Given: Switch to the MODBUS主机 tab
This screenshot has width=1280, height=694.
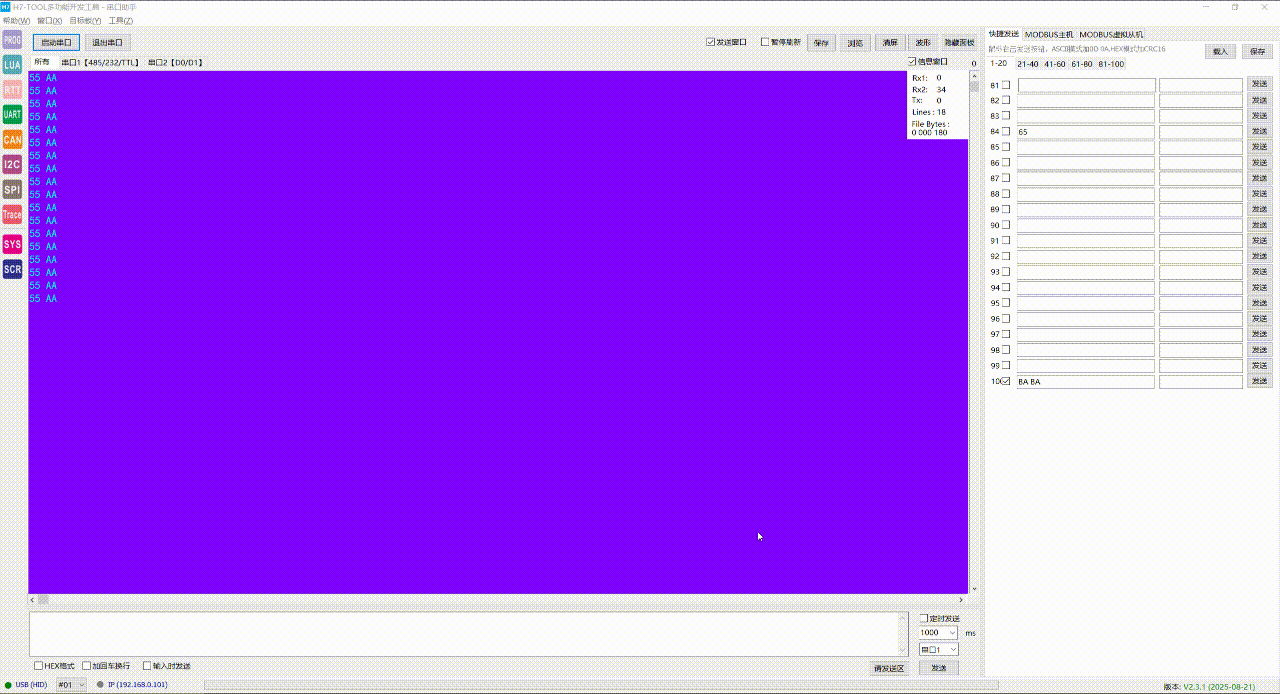Looking at the screenshot, I should pos(1047,33).
